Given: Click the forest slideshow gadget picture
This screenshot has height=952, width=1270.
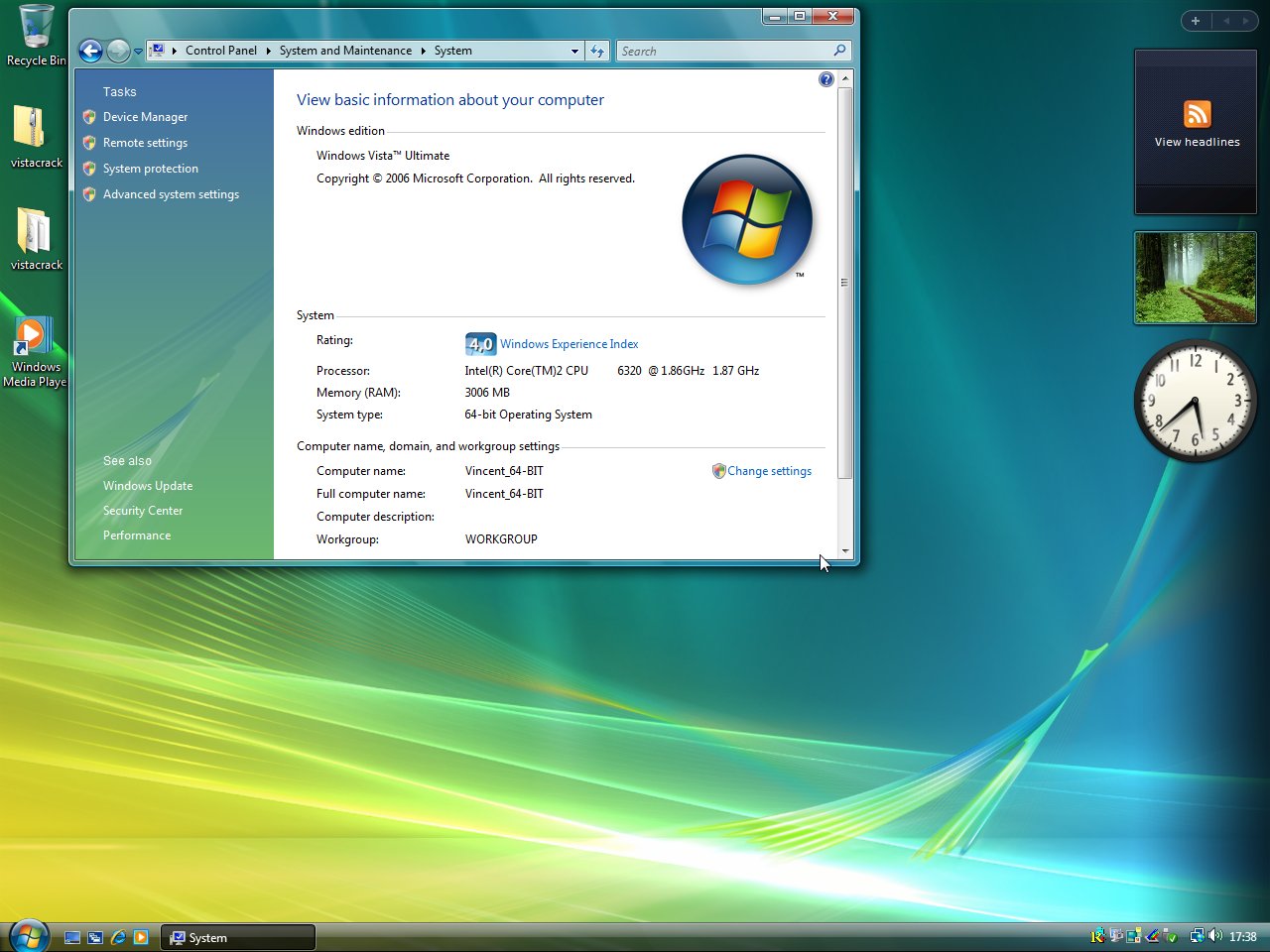Looking at the screenshot, I should (x=1196, y=278).
